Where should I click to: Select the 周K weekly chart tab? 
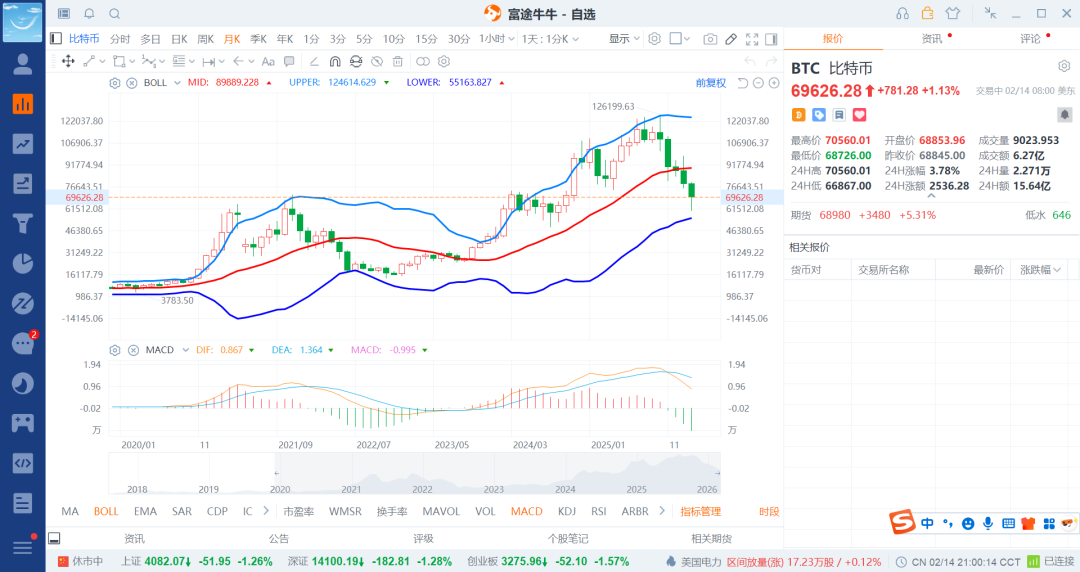[205, 39]
